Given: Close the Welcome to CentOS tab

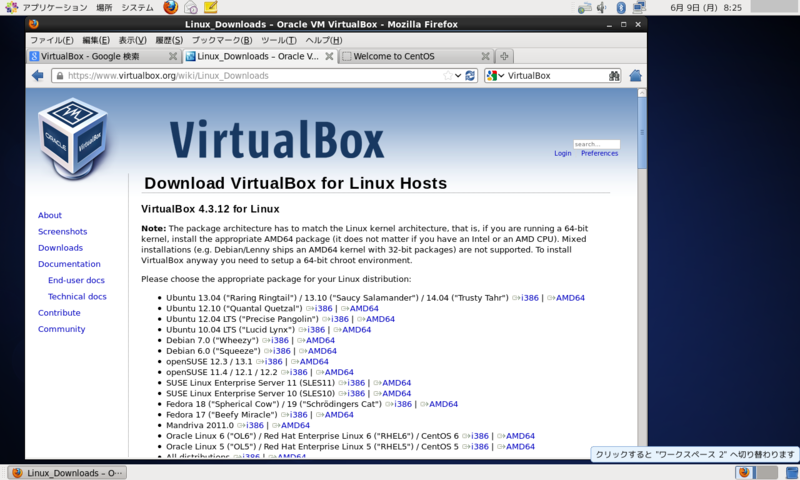Looking at the screenshot, I should click(485, 56).
